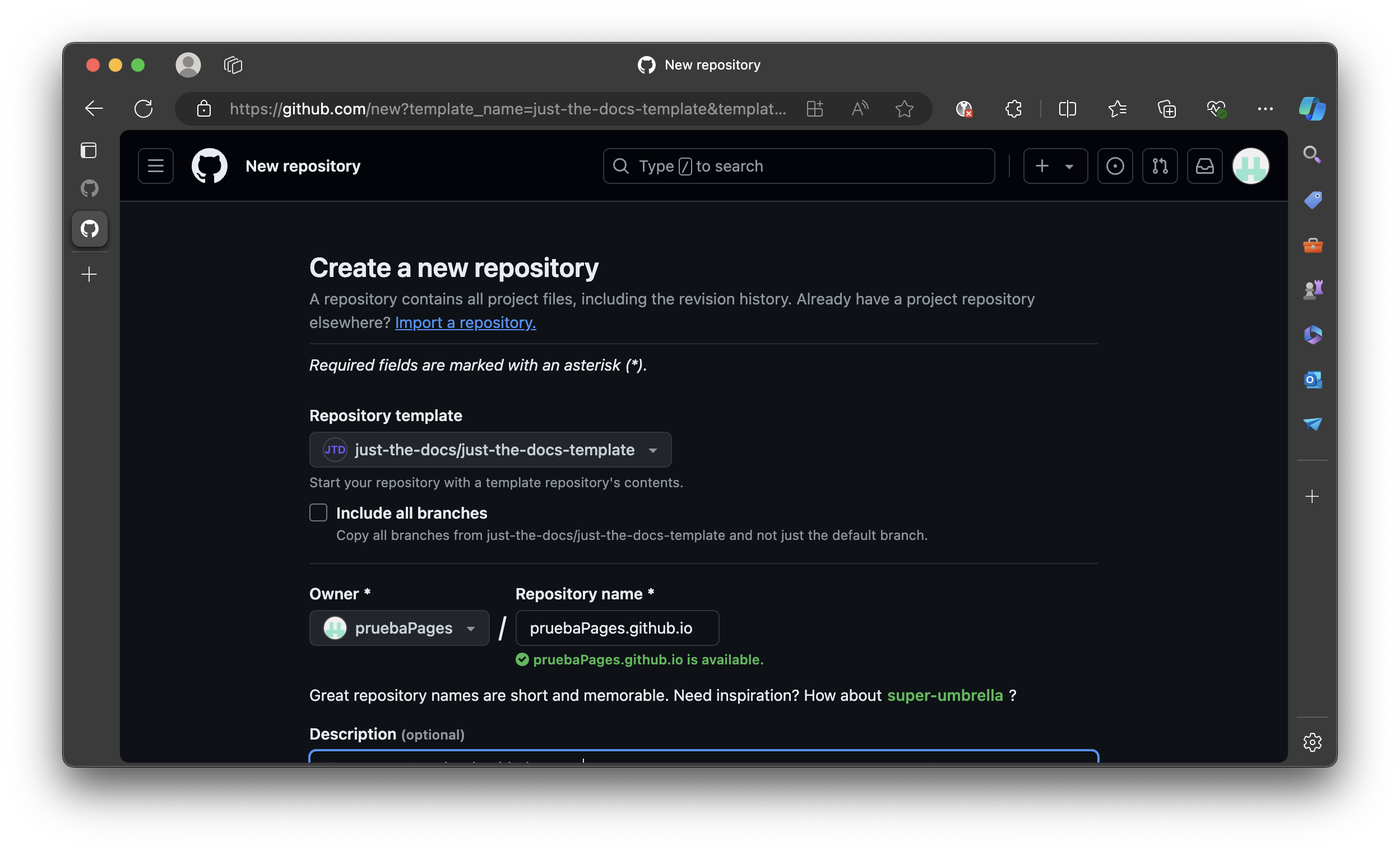This screenshot has height=850, width=1400.
Task: Click the browser address bar URL
Action: (x=507, y=109)
